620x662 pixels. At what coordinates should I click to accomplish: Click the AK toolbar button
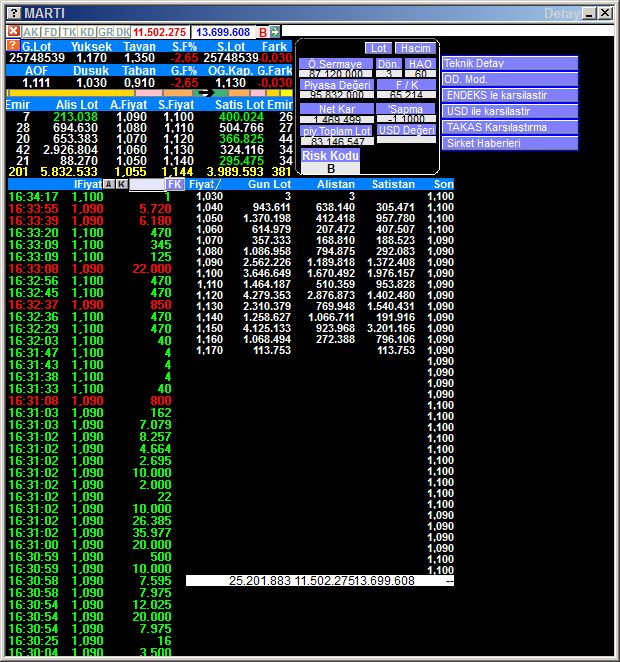click(30, 32)
